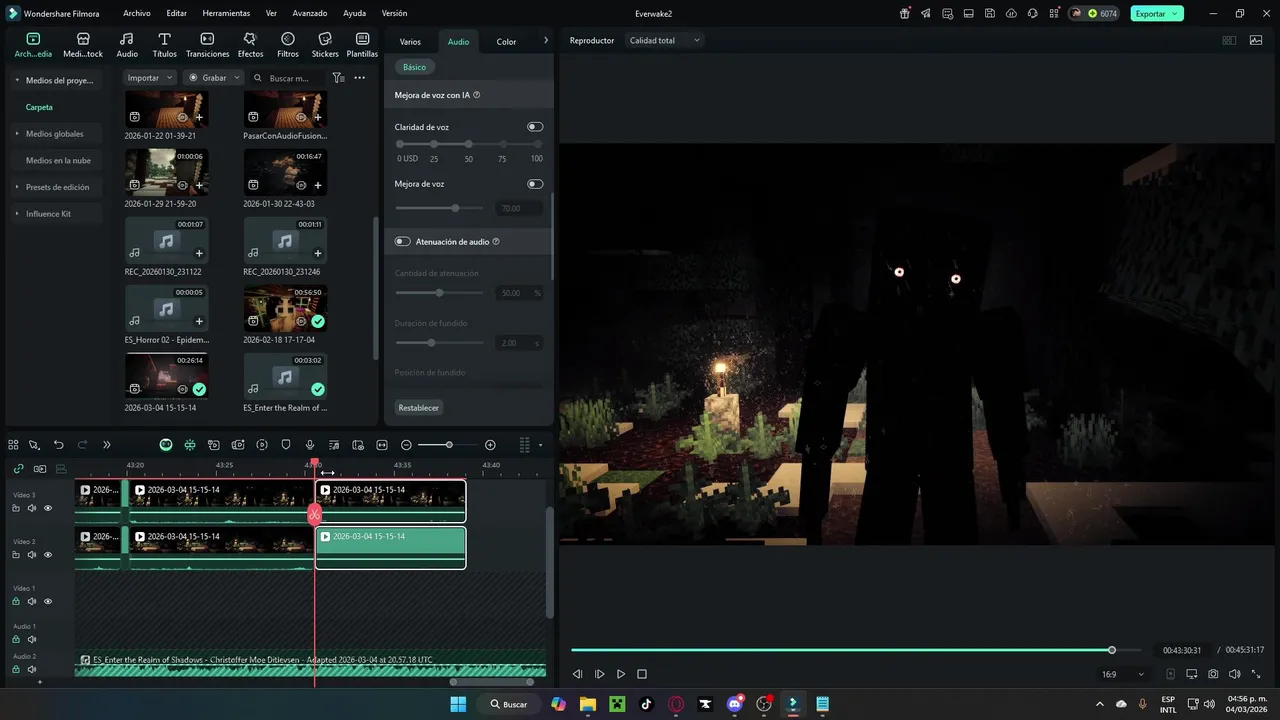
Task: Open the Transiciones panel icon
Action: [x=207, y=39]
